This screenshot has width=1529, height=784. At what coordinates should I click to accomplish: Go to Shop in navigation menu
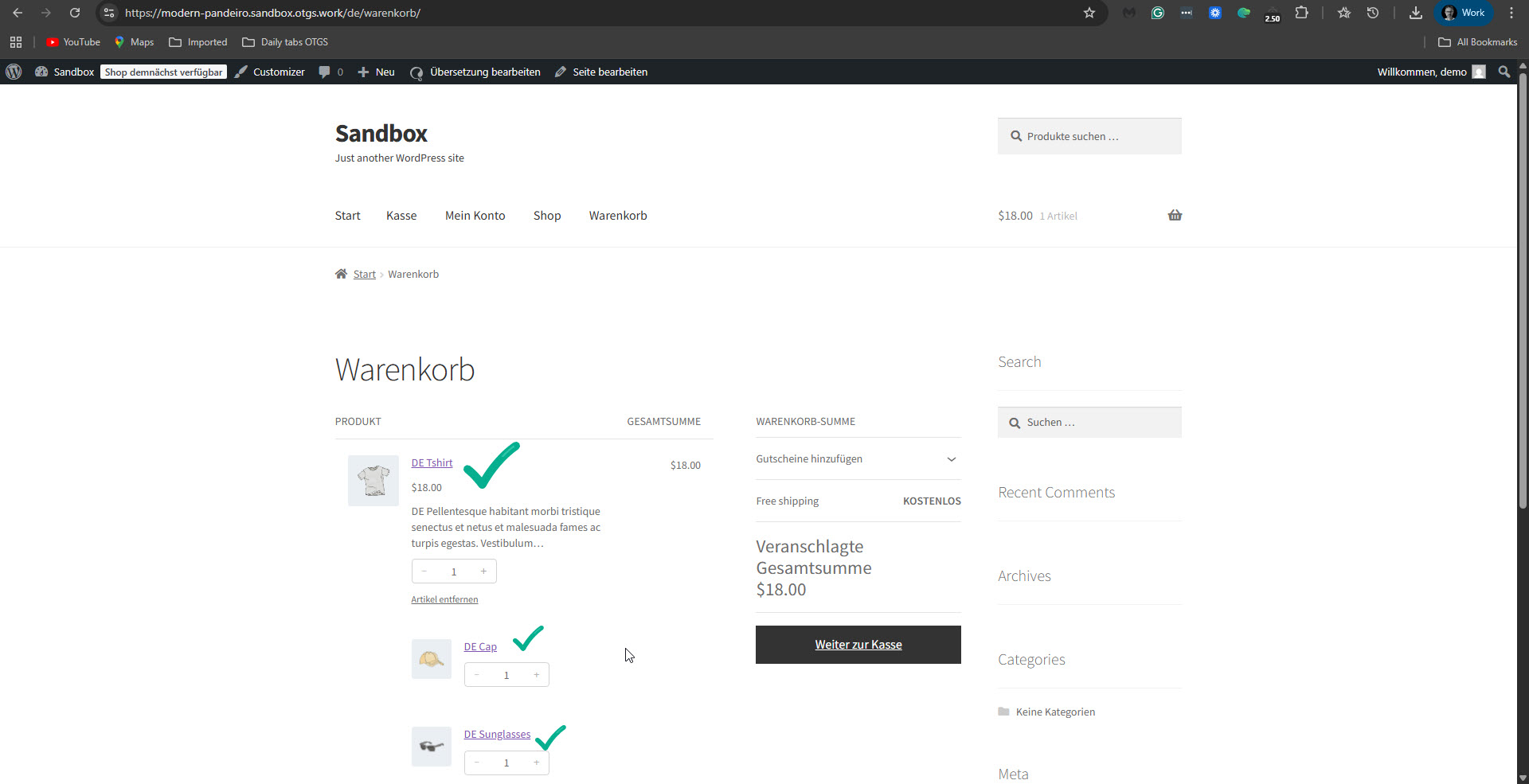click(547, 216)
